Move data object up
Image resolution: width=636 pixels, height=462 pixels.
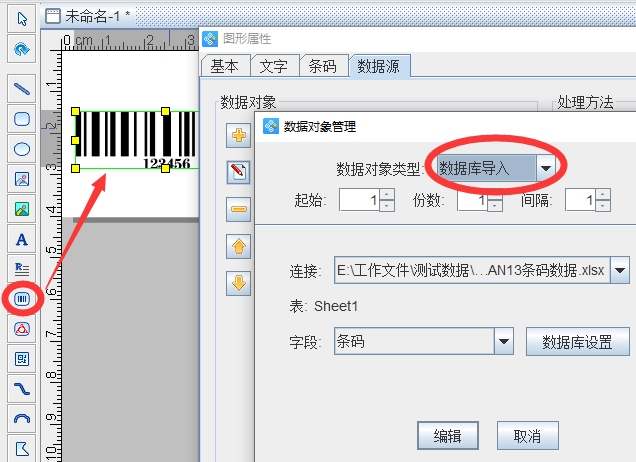[x=238, y=246]
